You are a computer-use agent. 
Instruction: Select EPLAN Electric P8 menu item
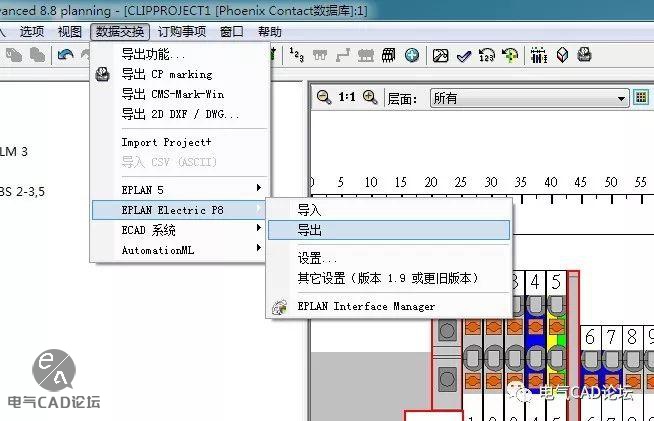(x=179, y=210)
